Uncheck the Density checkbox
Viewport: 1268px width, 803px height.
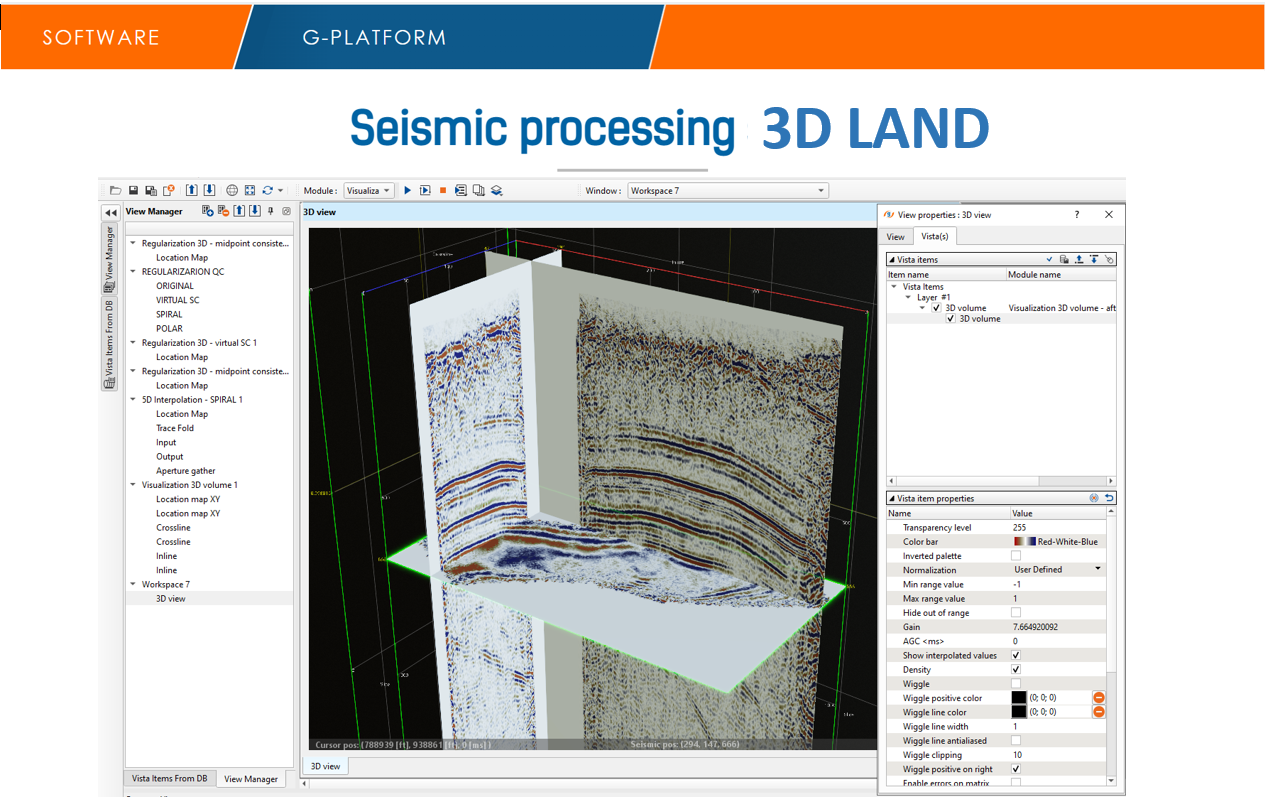click(x=1016, y=670)
